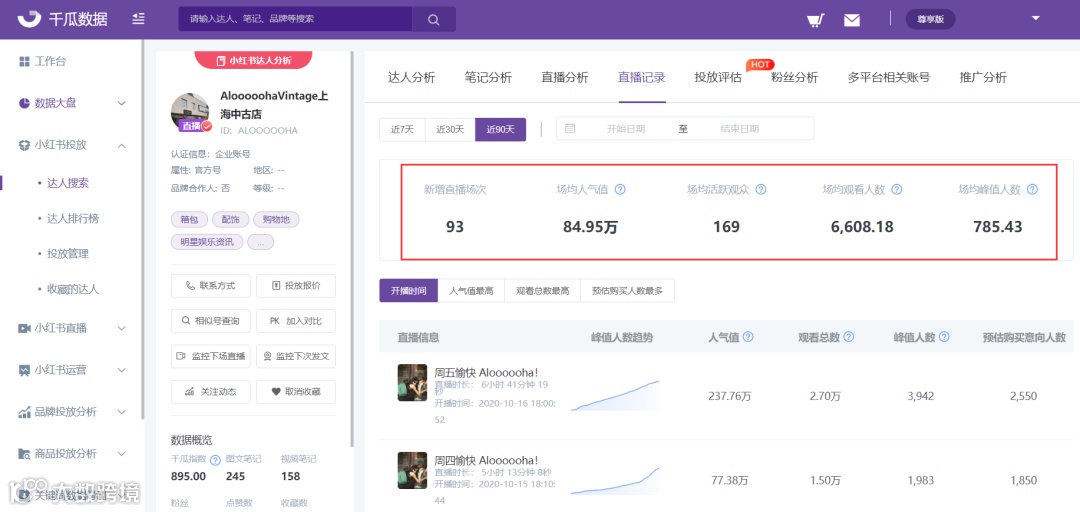
Task: Open the 周五愉快 Alooooha! live thumbnail
Action: 413,382
